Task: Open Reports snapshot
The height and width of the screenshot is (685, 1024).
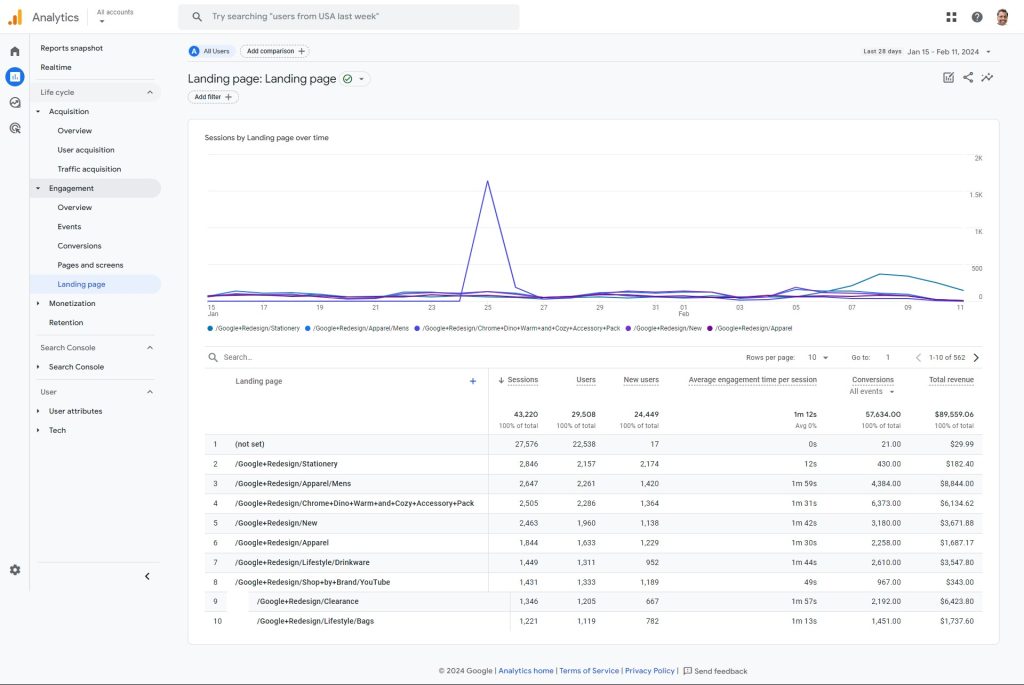Action: 71,48
